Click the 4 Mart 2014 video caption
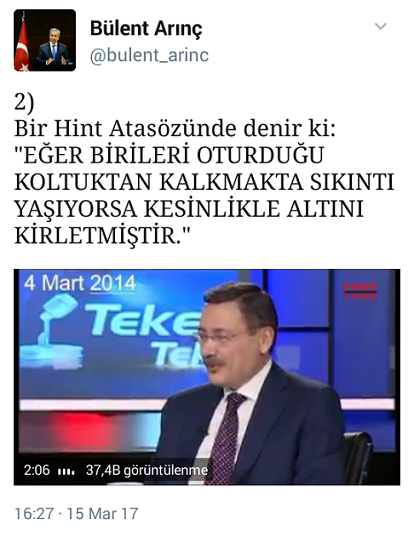Image resolution: width=414 pixels, height=536 pixels. click(x=80, y=283)
